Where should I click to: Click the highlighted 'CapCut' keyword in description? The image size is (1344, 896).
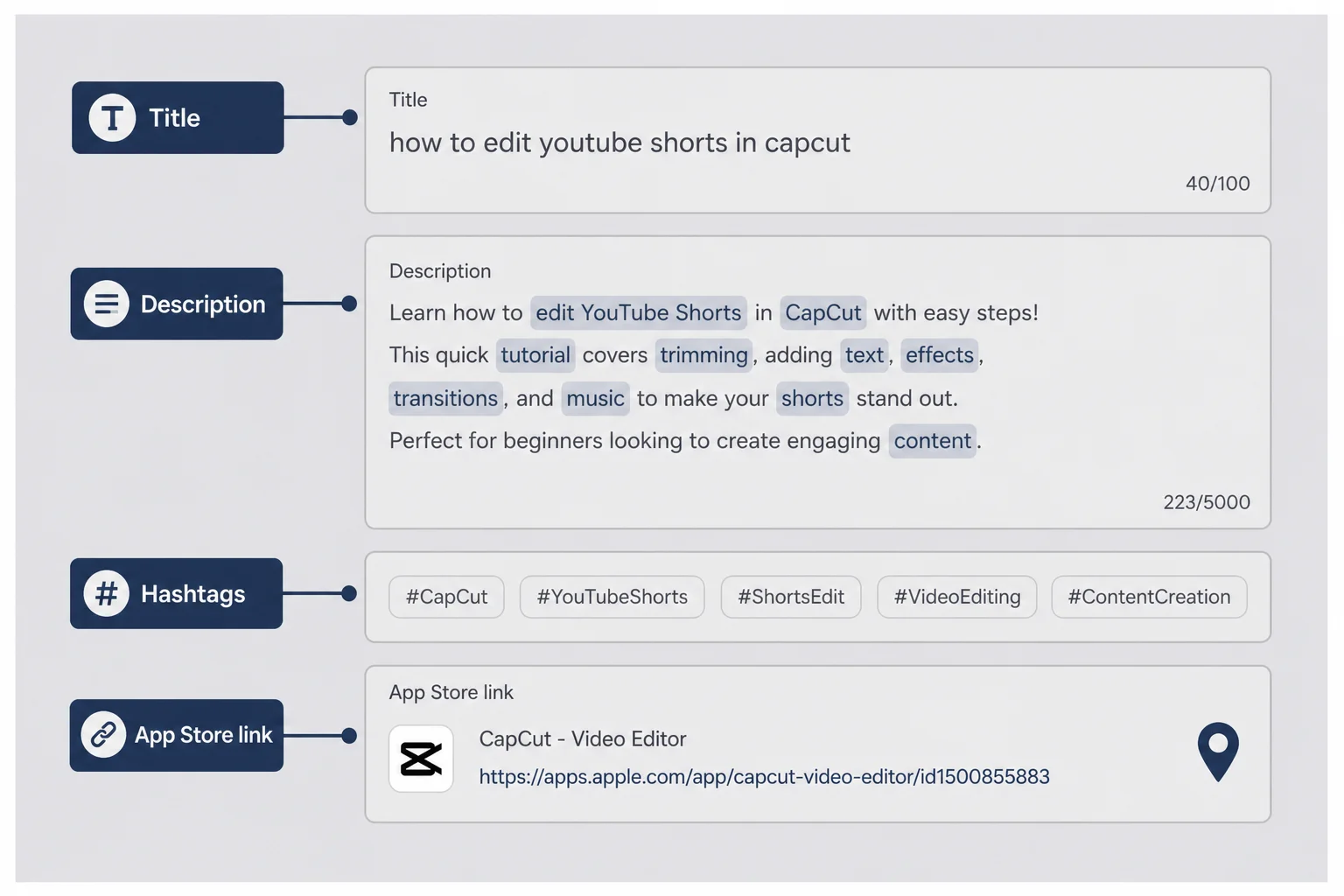click(x=823, y=312)
